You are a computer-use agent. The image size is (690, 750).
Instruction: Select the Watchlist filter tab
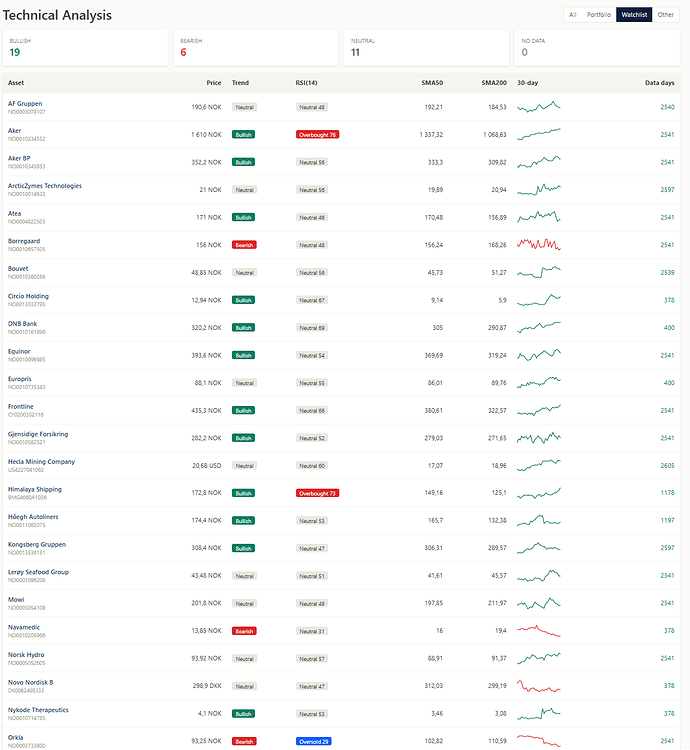[634, 15]
